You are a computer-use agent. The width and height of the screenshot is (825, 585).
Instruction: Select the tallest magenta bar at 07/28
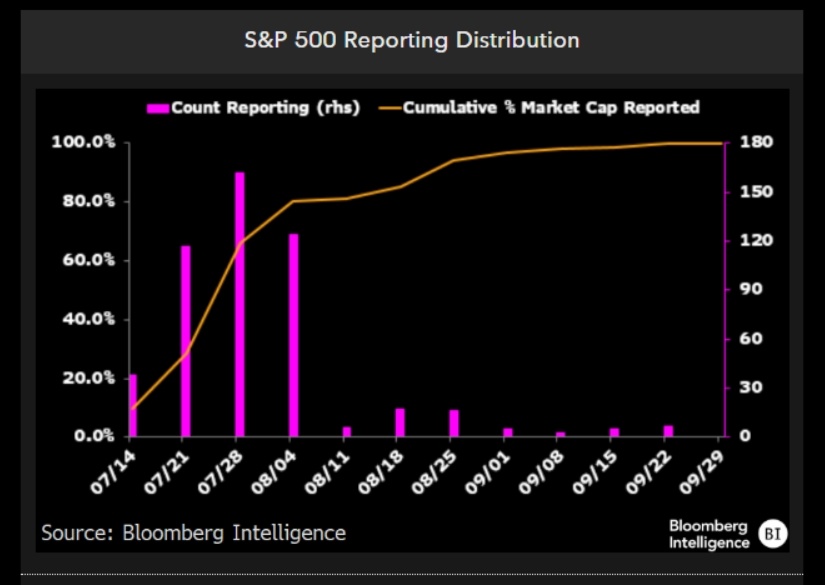point(239,304)
